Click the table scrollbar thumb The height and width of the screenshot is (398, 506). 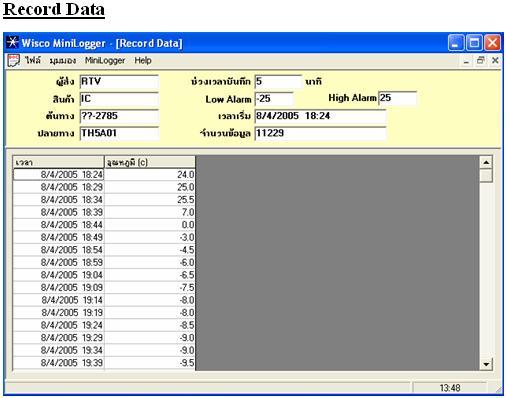point(486,175)
